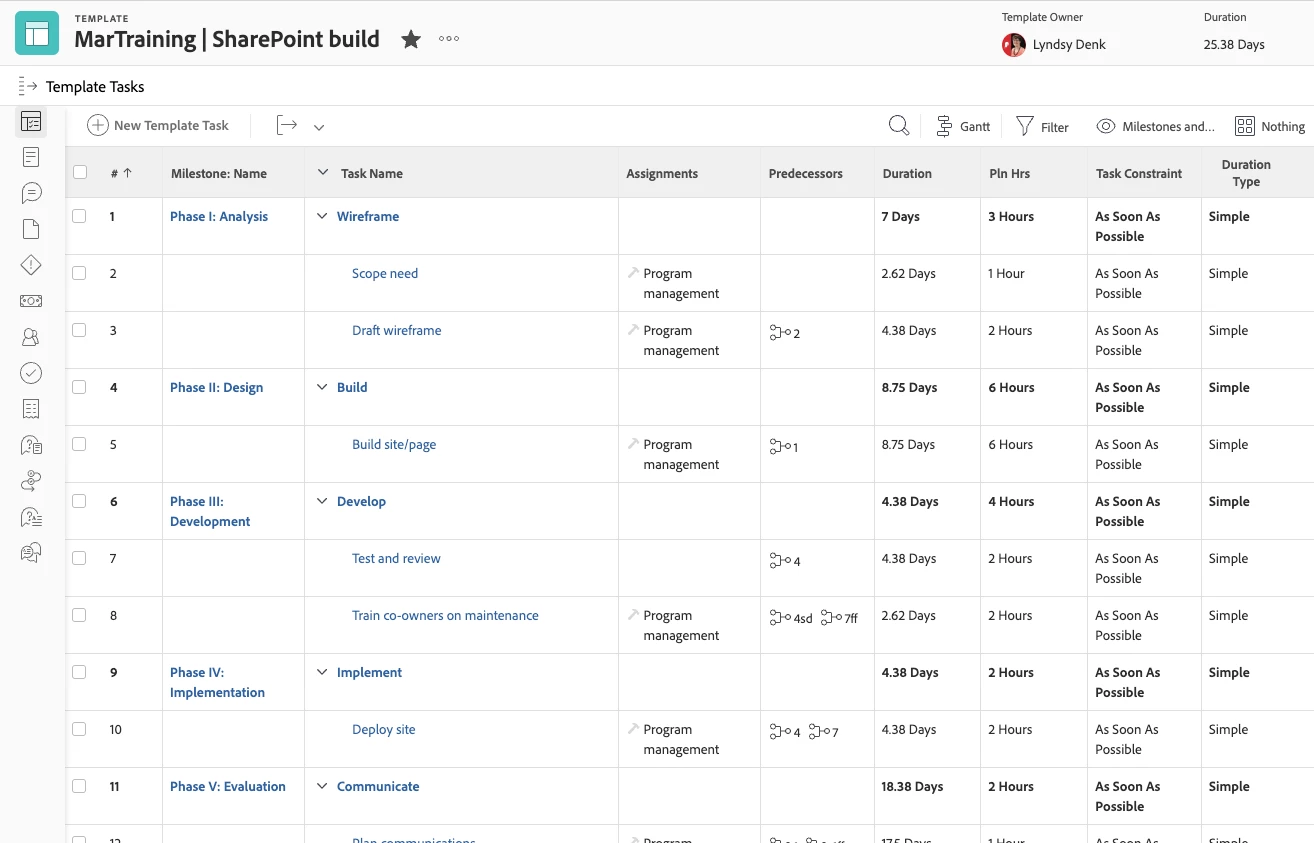Image resolution: width=1314 pixels, height=843 pixels.
Task: Check the box for row 5 Build site/page
Action: tap(80, 444)
